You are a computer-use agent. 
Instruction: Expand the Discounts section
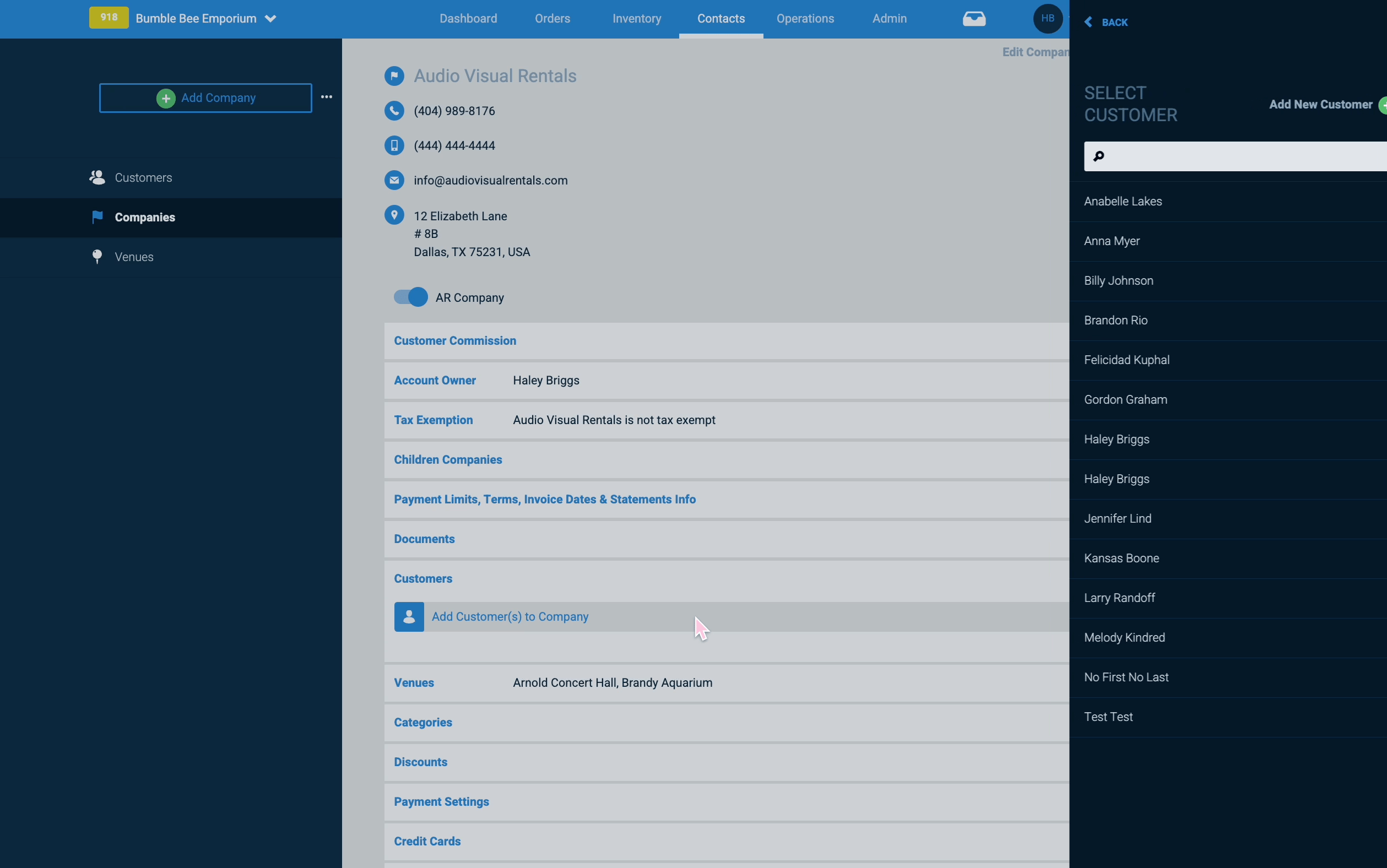click(x=726, y=762)
